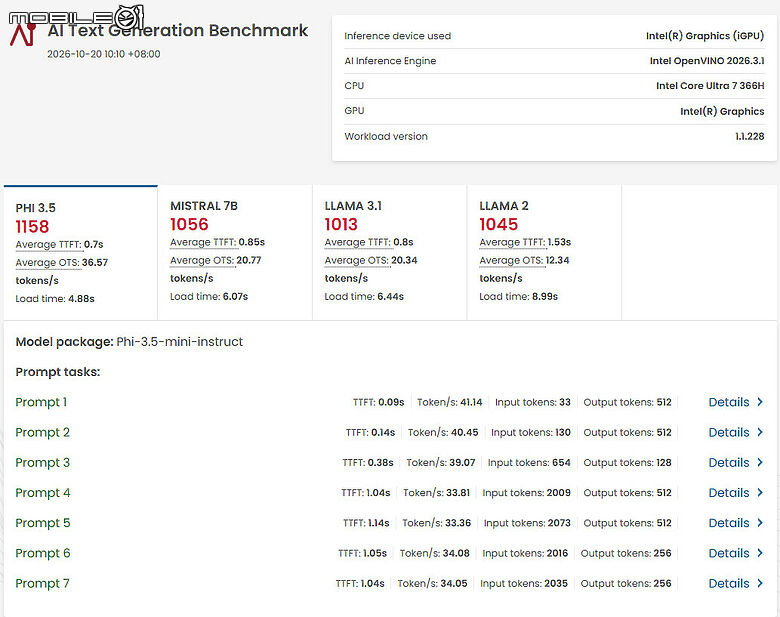
Task: Click Average TTFT label under LLAMA 2
Action: (512, 242)
